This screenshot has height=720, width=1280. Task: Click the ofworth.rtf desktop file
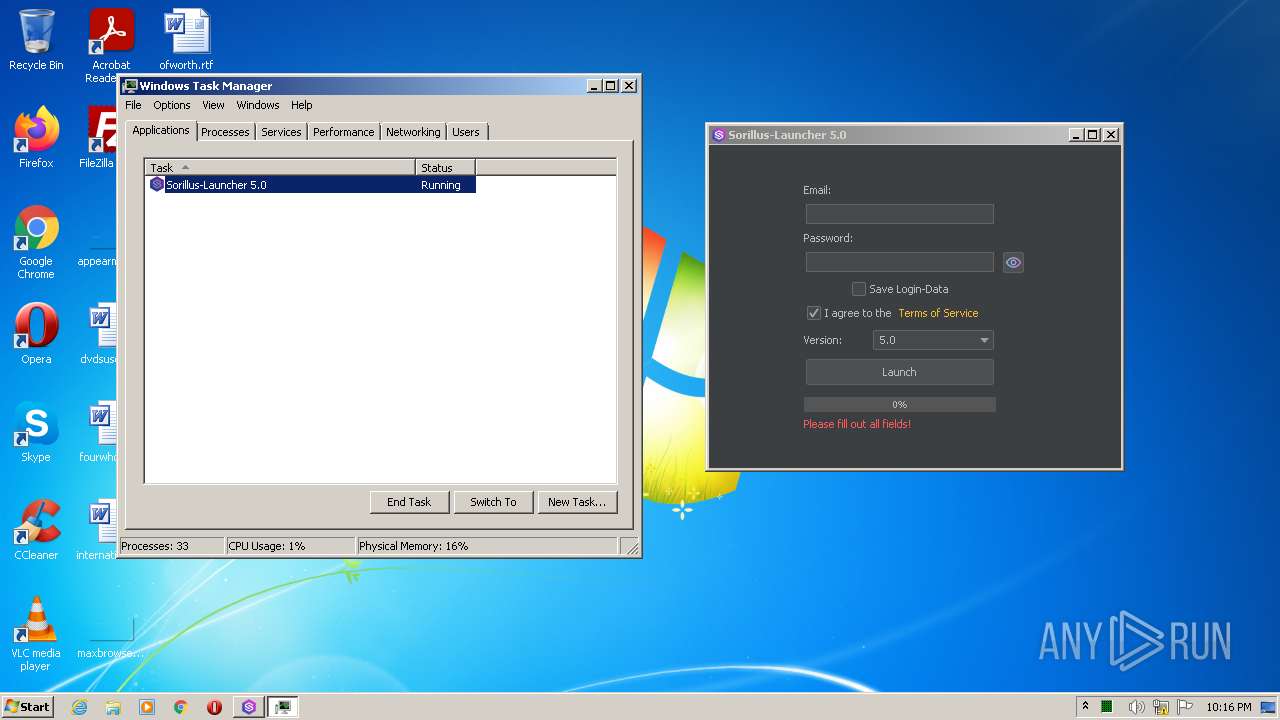186,40
